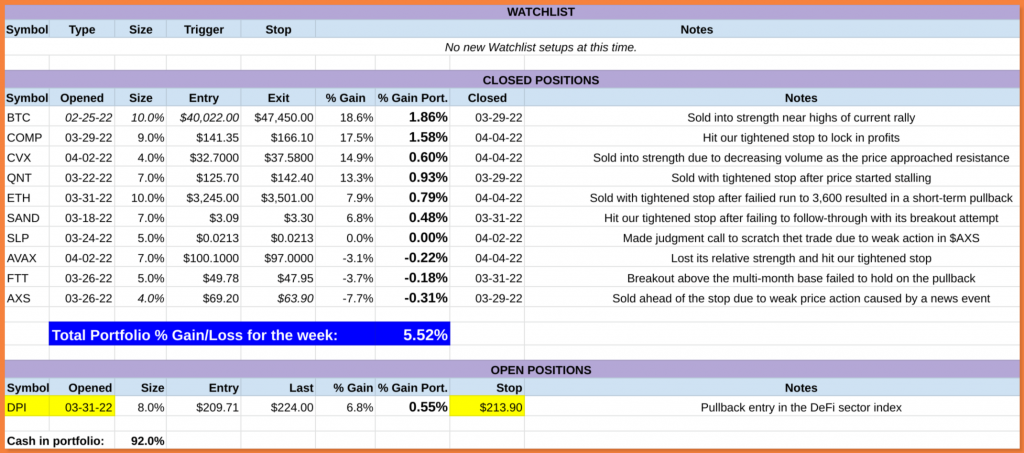Viewport: 1024px width, 453px height.
Task: Select the ETH entry price $3,245.00
Action: click(204, 198)
